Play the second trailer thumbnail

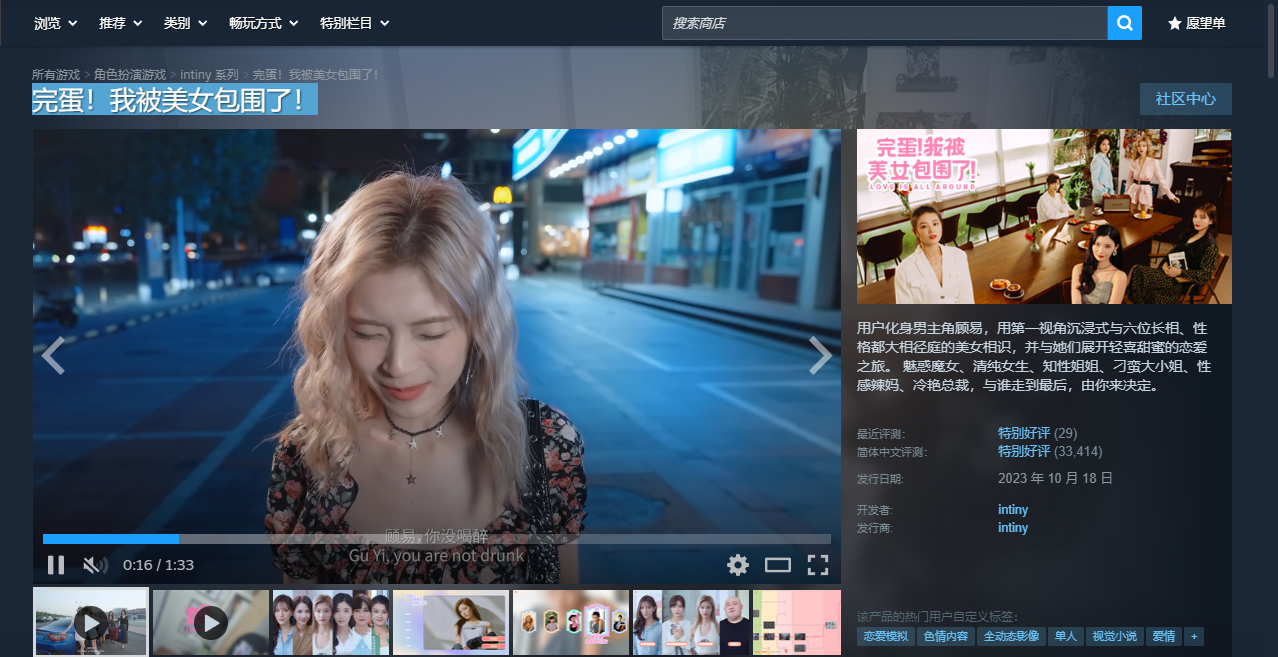[x=210, y=623]
